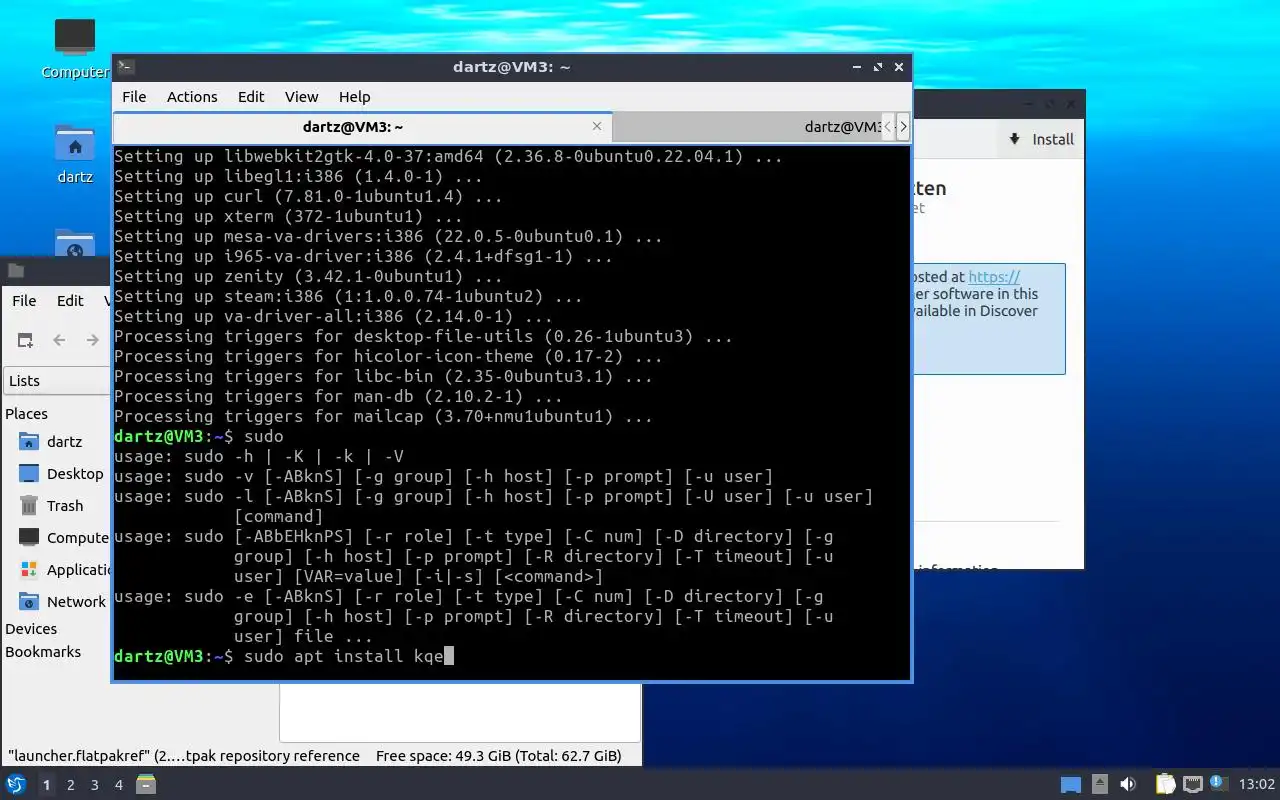This screenshot has height=800, width=1280.
Task: Go back in file manager
Action: point(59,340)
